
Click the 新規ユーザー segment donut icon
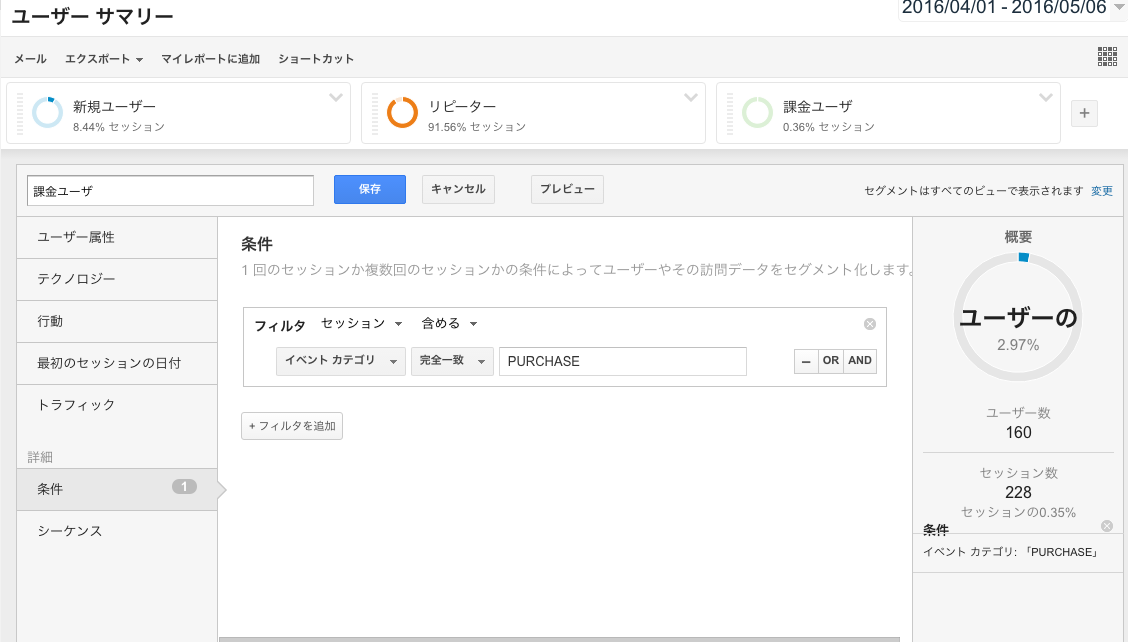(47, 113)
